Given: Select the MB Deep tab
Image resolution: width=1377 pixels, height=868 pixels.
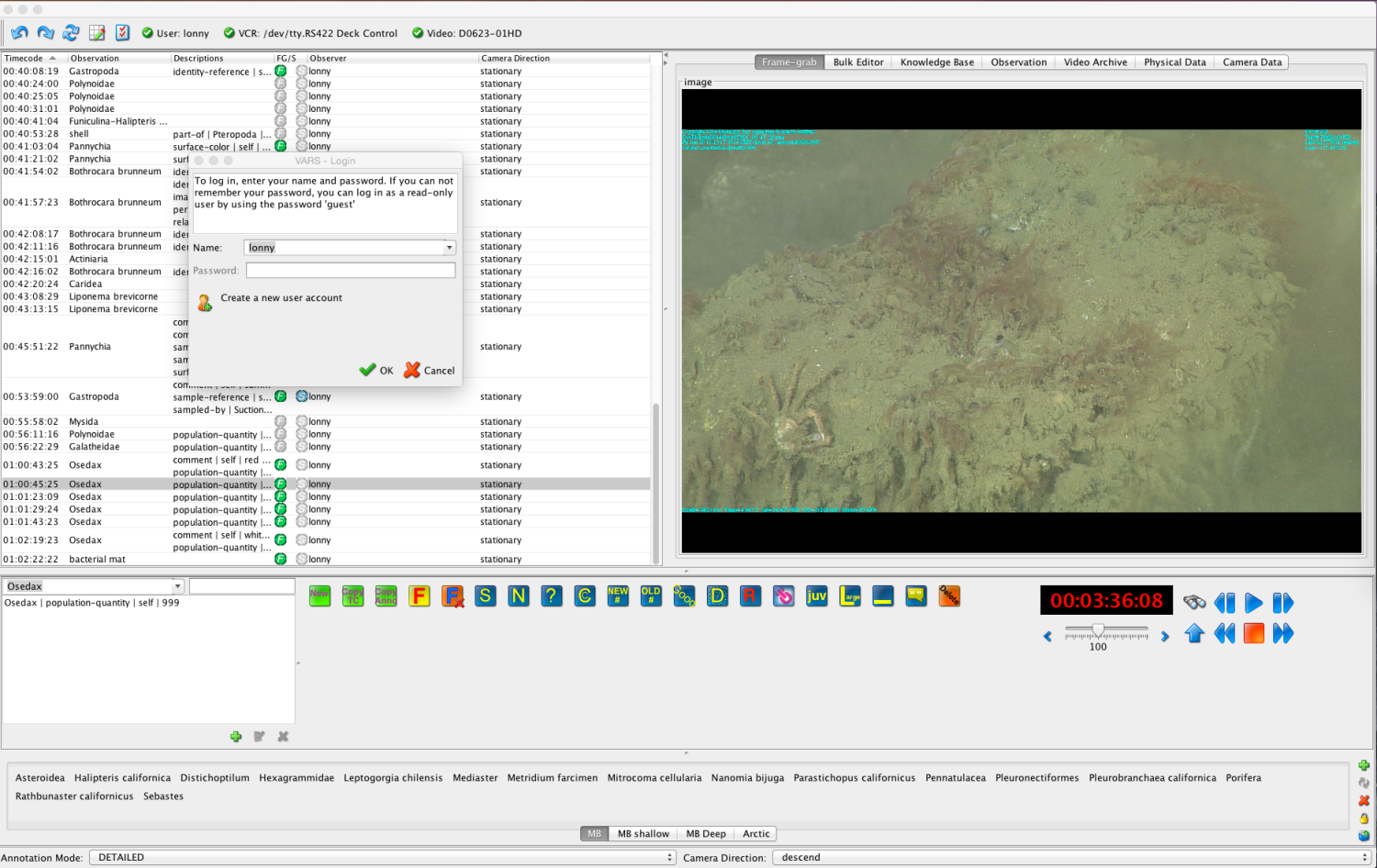Looking at the screenshot, I should (706, 833).
